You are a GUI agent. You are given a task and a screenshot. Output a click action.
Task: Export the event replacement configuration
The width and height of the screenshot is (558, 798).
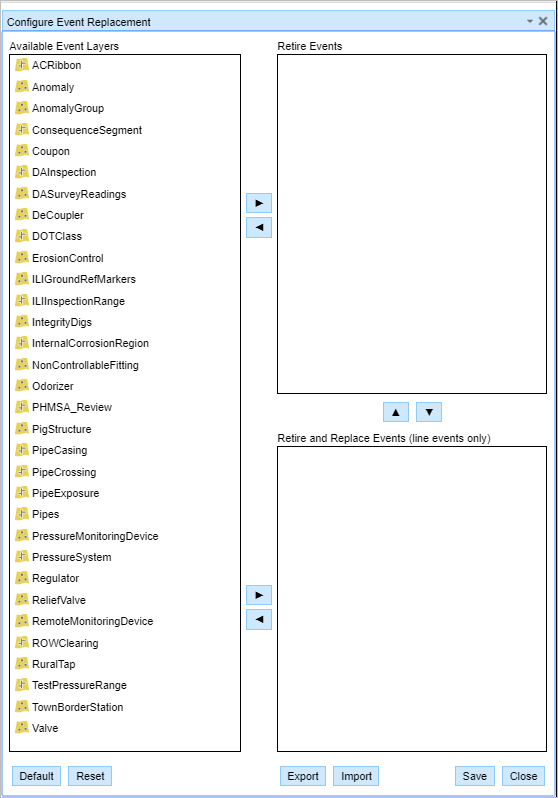303,776
